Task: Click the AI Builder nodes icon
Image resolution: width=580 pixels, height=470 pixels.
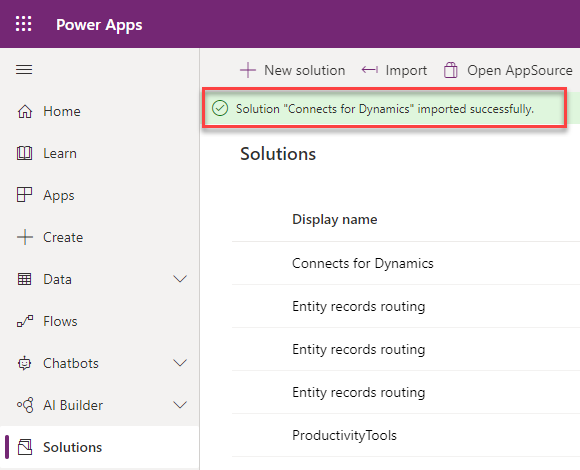Action: click(25, 405)
